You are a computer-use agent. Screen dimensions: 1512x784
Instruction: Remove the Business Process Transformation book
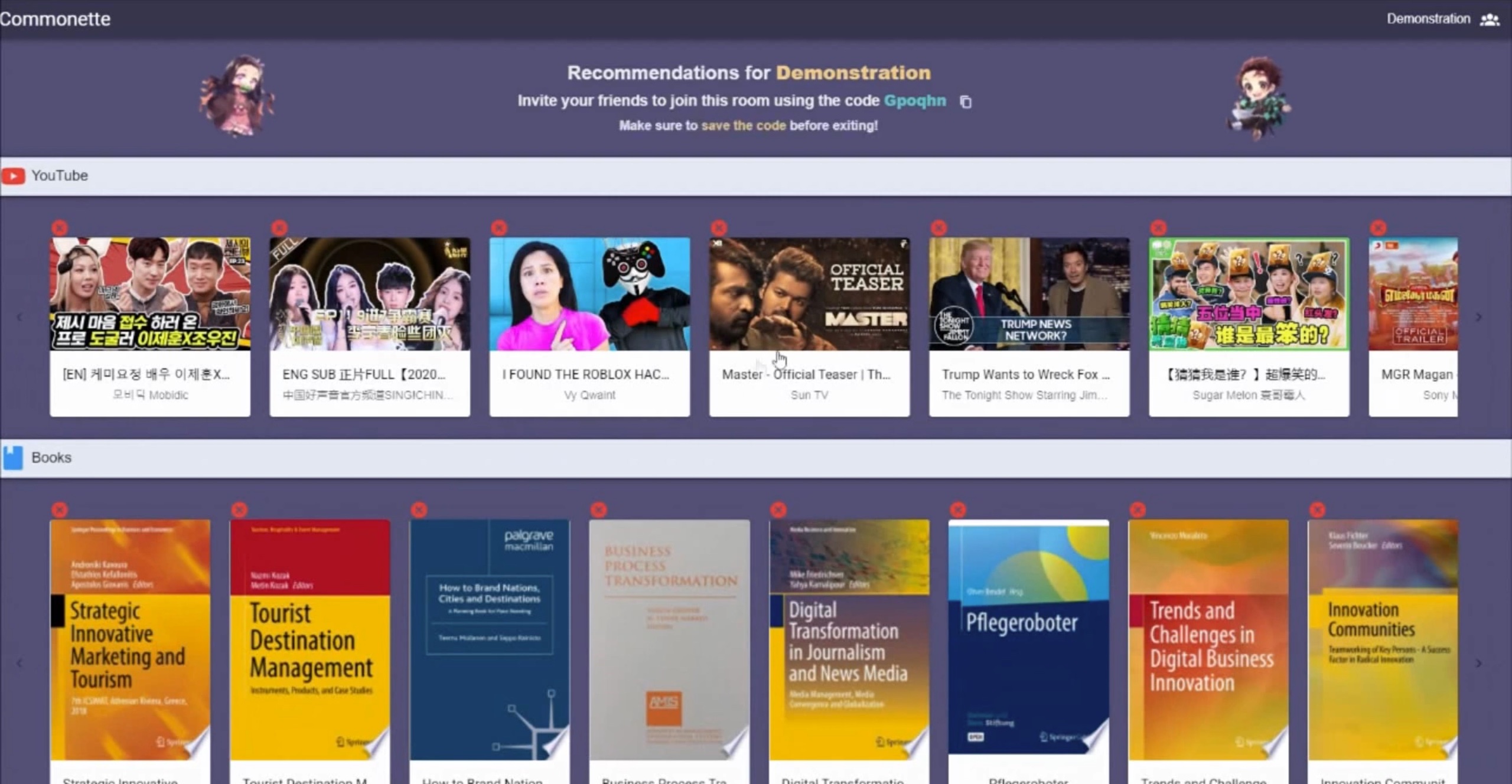[598, 509]
